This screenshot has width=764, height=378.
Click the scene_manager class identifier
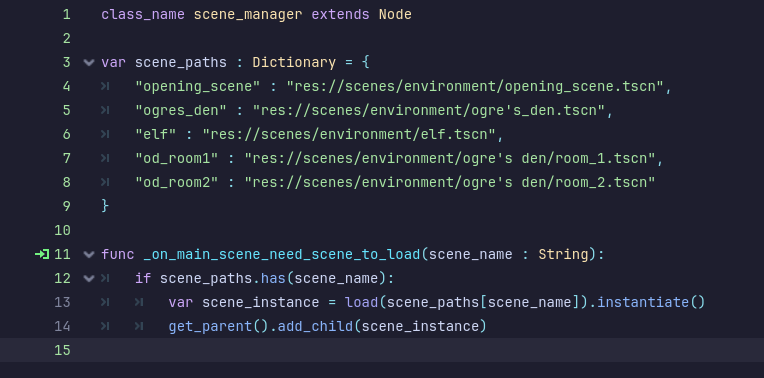[x=248, y=15]
